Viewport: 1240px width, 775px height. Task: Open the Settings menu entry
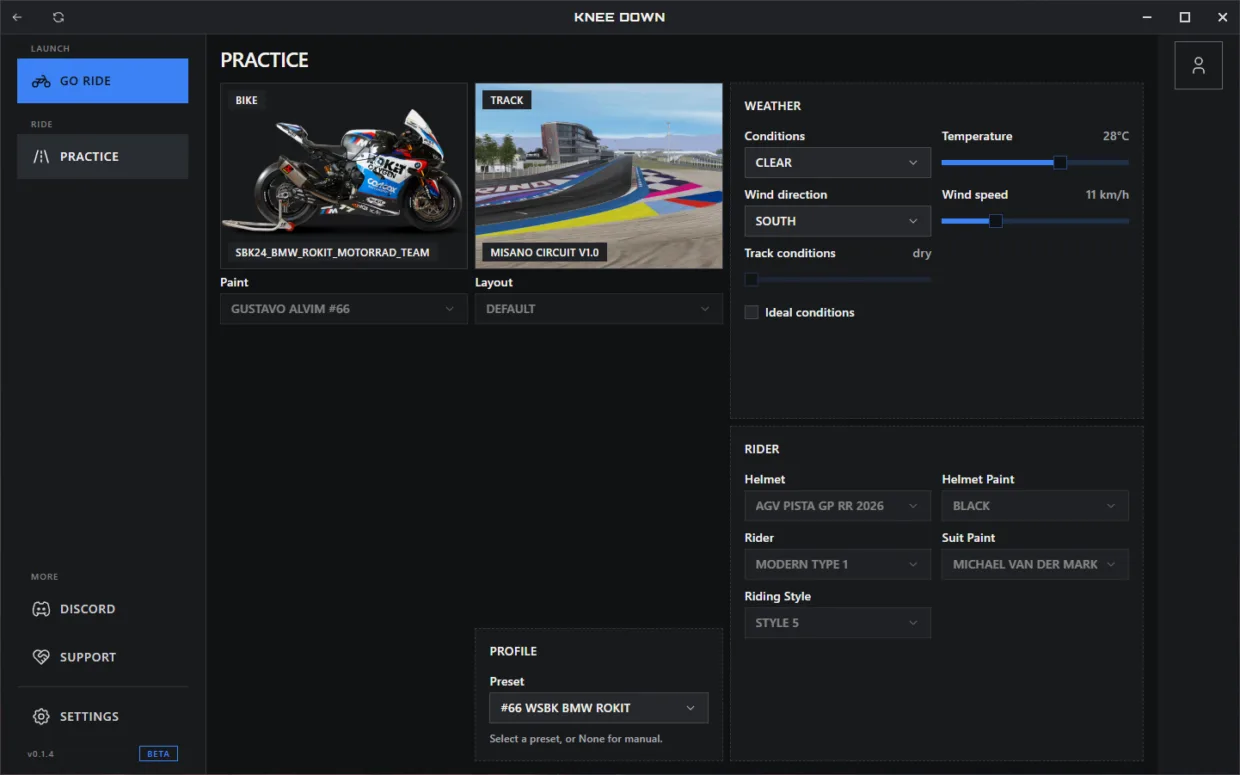(x=102, y=716)
